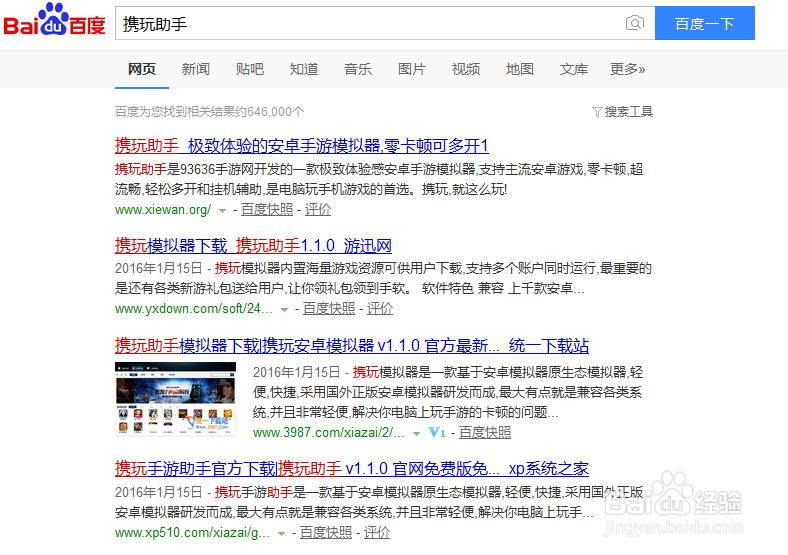Viewport: 788px width, 555px height.
Task: Switch to the 新闻 tab
Action: (195, 69)
